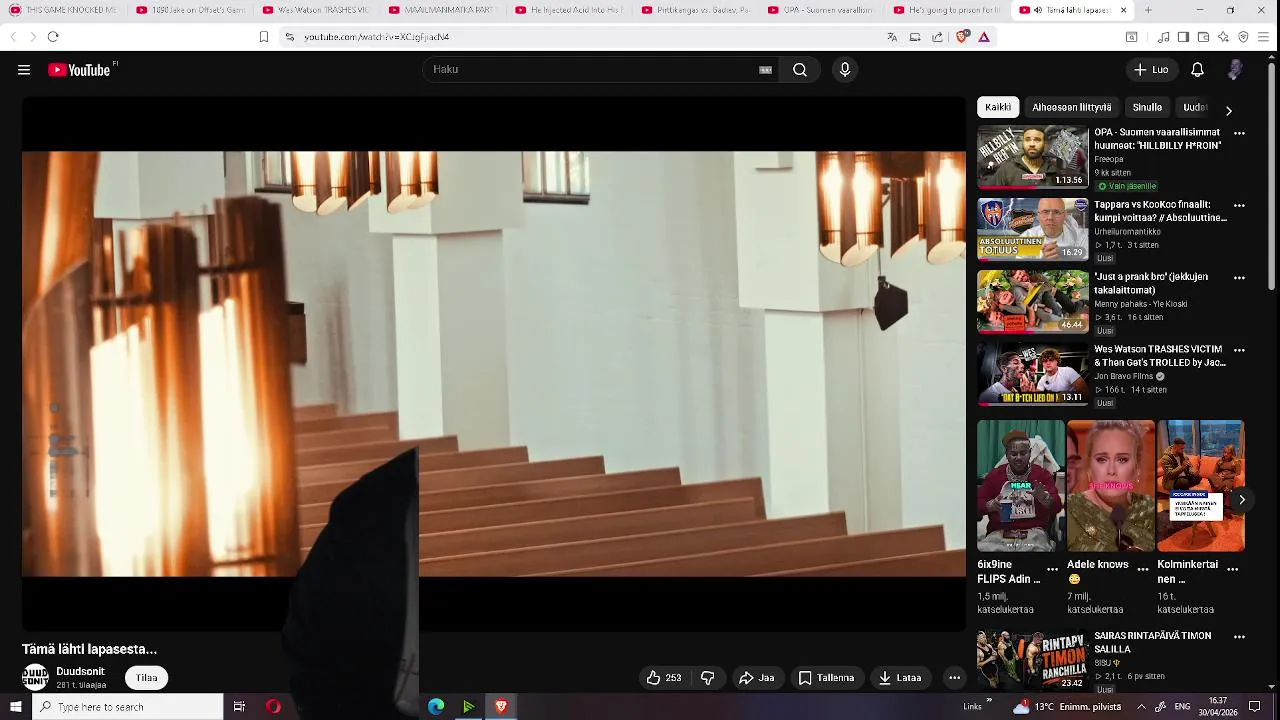This screenshot has height=720, width=1280.
Task: Dislike the video with thumbs down
Action: (x=708, y=678)
